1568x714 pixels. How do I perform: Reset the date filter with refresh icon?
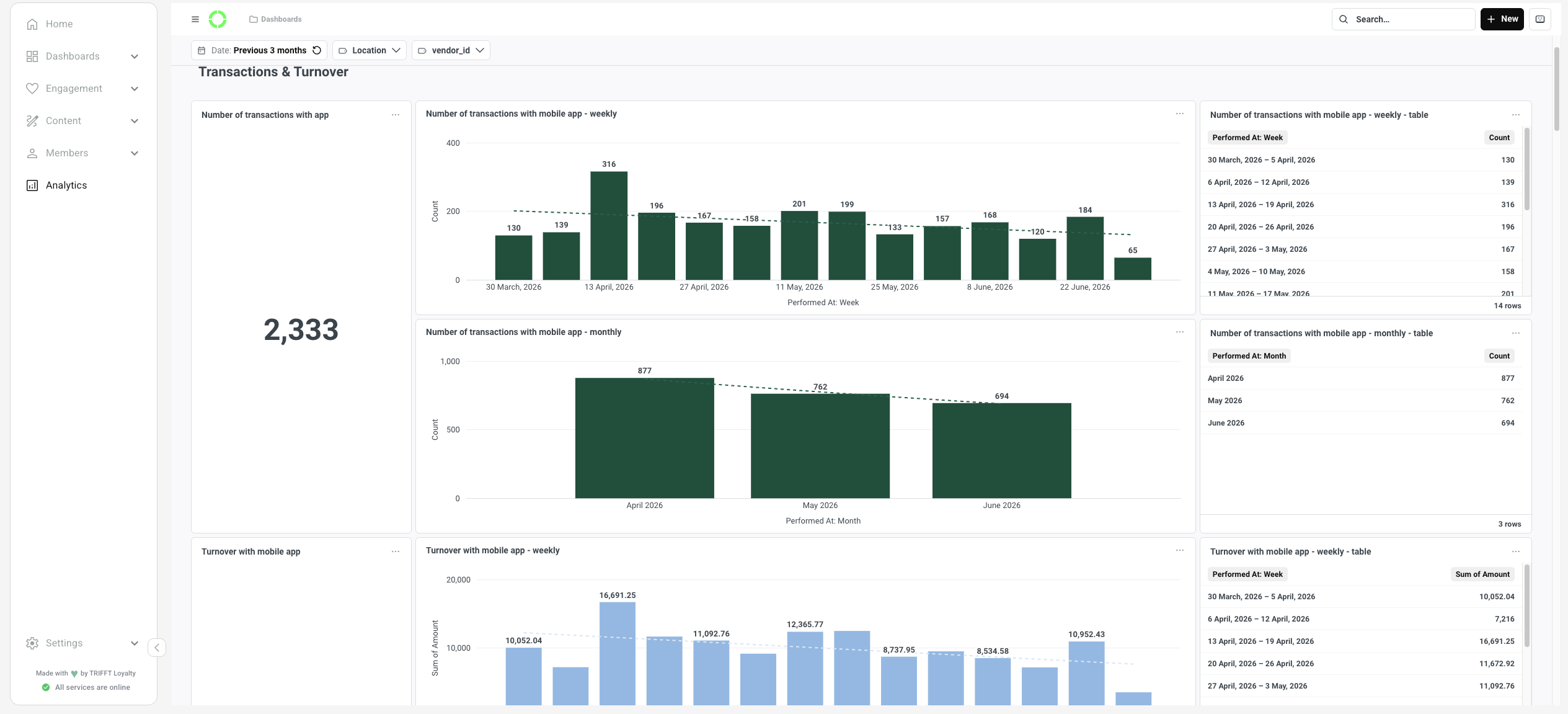coord(317,50)
